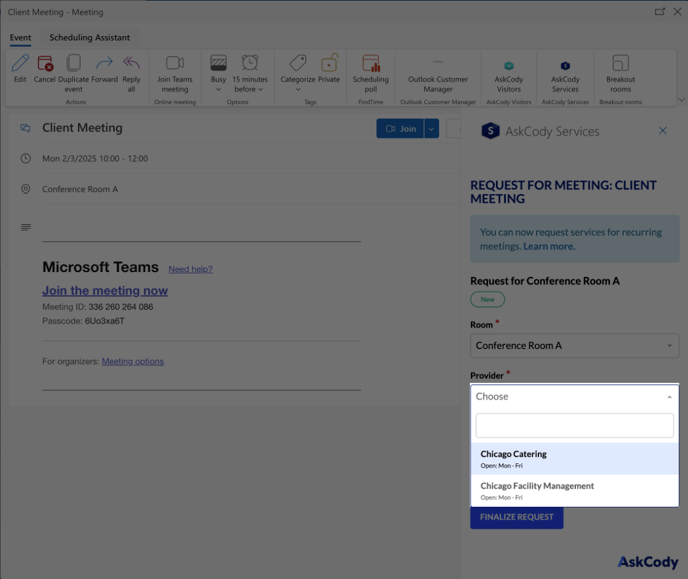Launch AskCody Services add-in
This screenshot has width=688, height=579.
565,77
